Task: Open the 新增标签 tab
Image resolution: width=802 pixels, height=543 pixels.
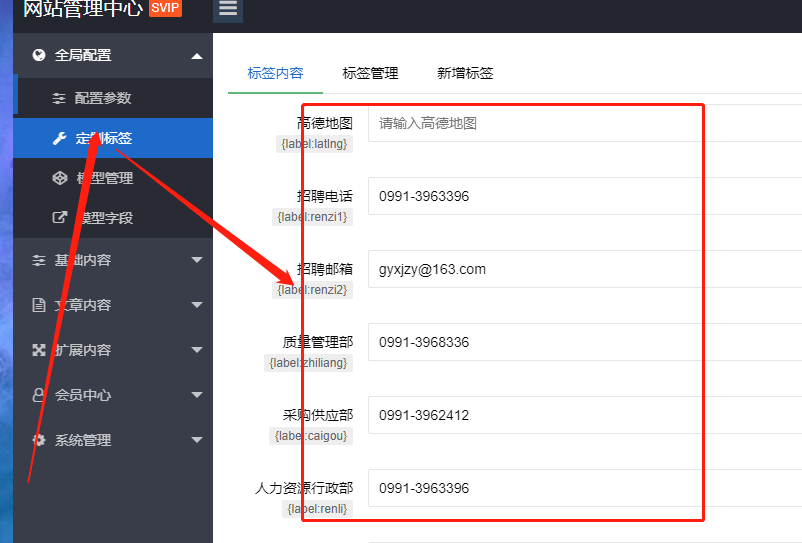Action: tap(465, 73)
